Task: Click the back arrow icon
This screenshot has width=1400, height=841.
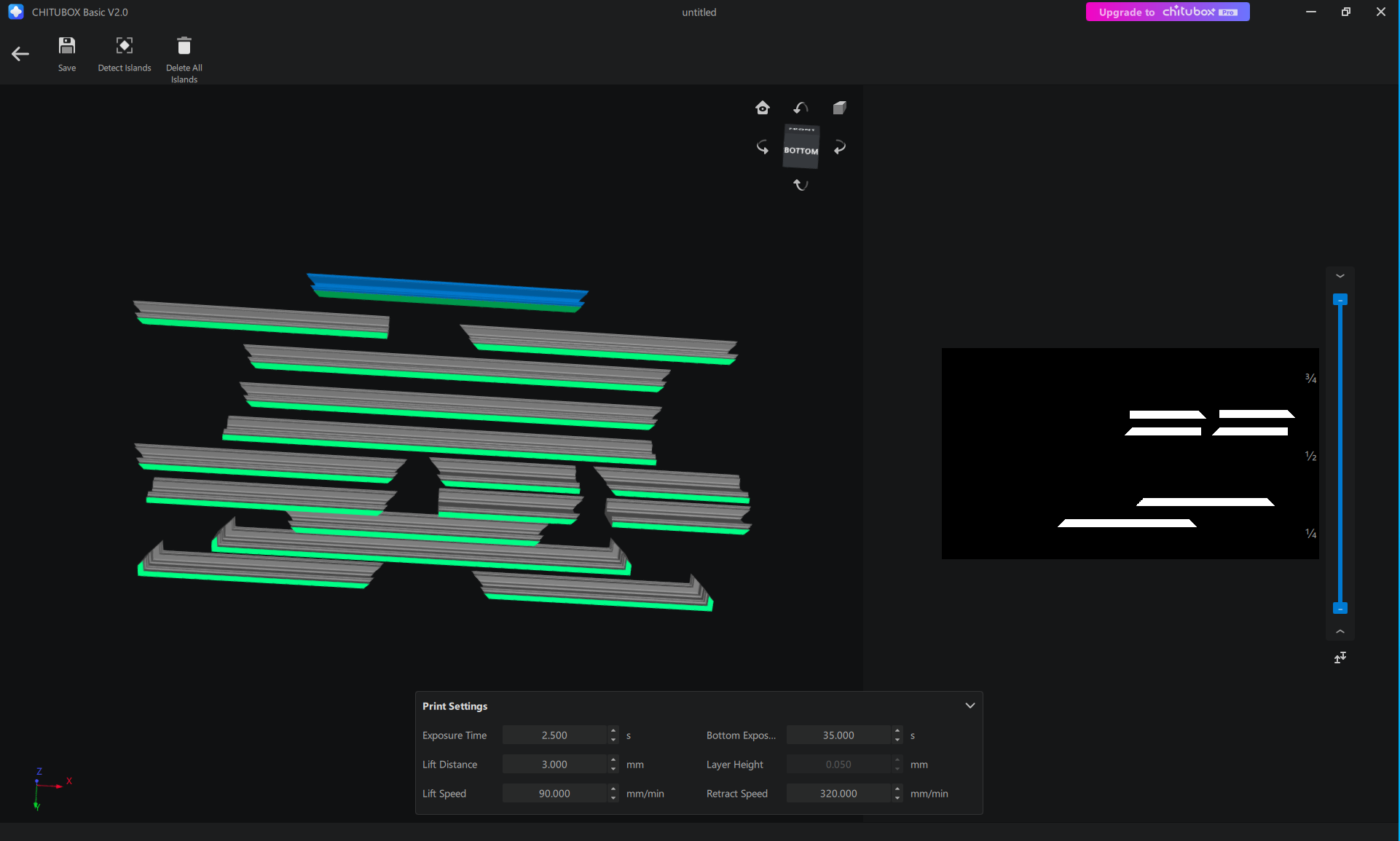Action: [20, 54]
